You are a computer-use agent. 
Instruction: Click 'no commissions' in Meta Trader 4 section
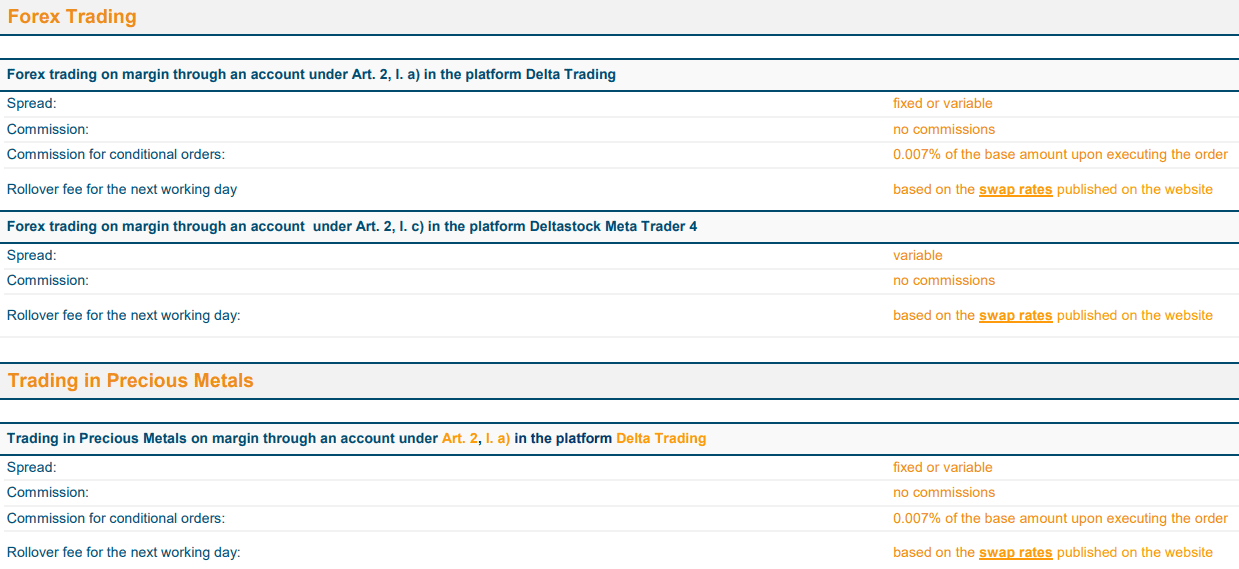point(944,280)
